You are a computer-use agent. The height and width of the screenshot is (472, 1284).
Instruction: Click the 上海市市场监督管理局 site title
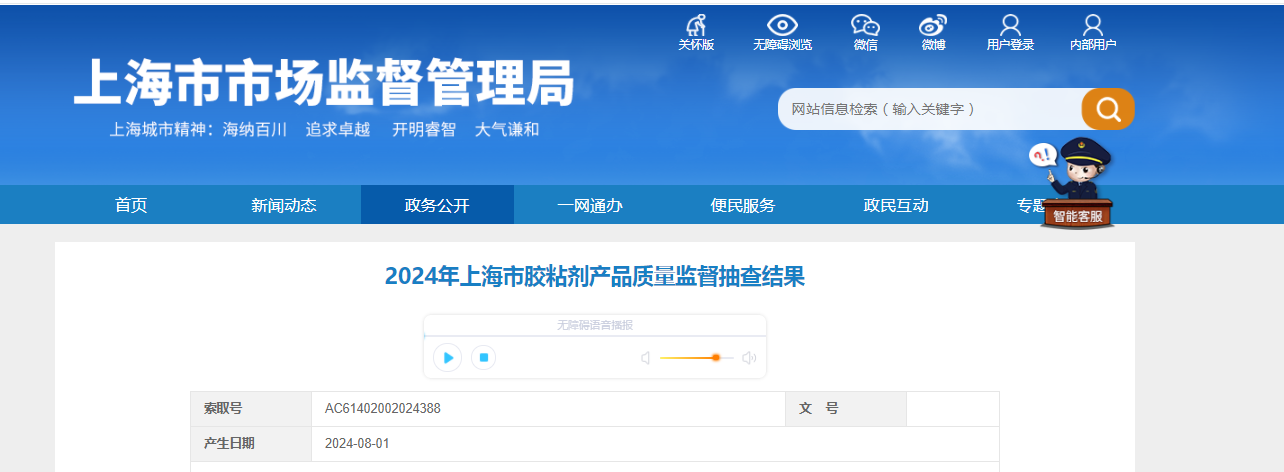[x=325, y=83]
